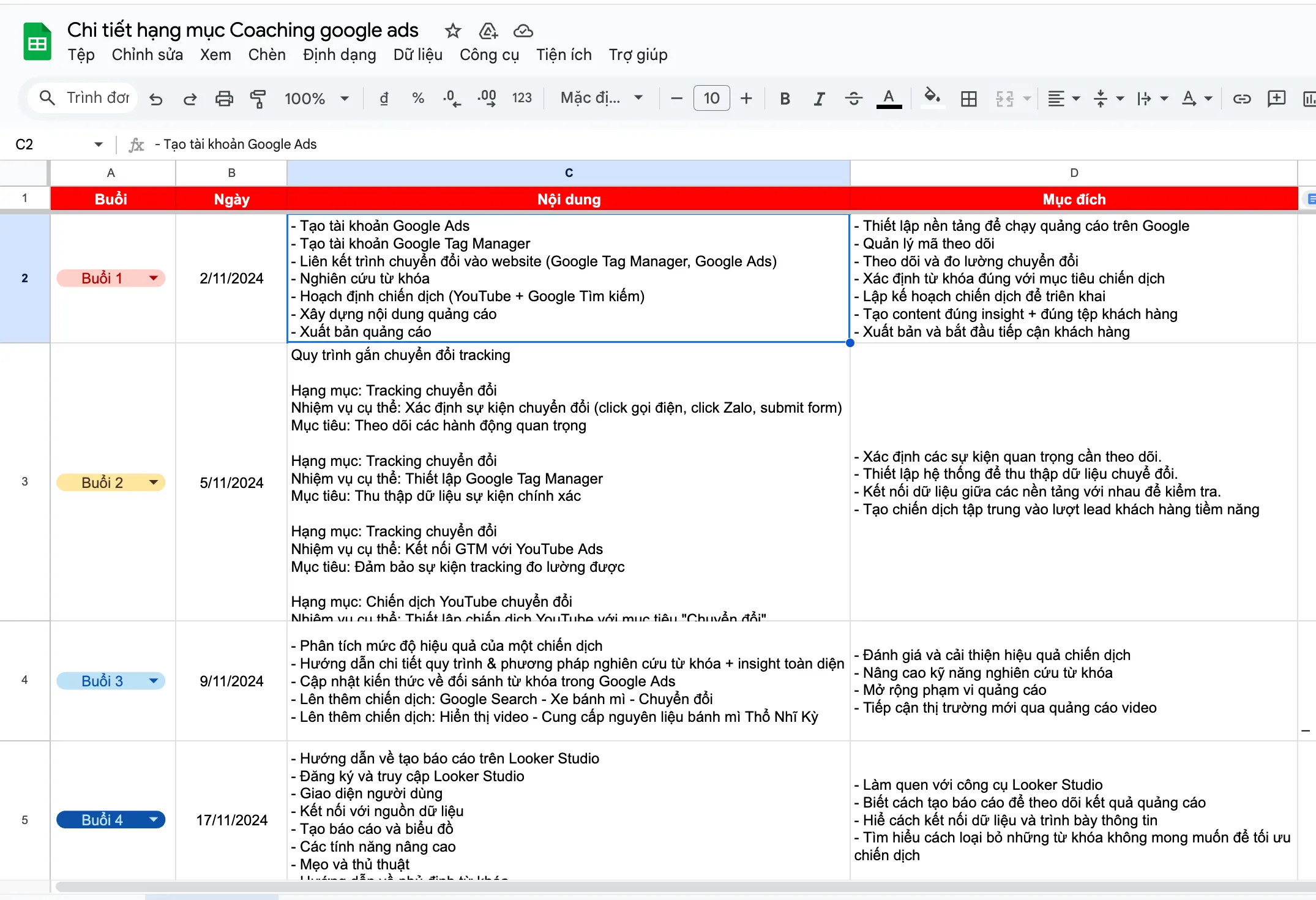Apply percent format
Image resolution: width=1316 pixels, height=900 pixels.
418,98
